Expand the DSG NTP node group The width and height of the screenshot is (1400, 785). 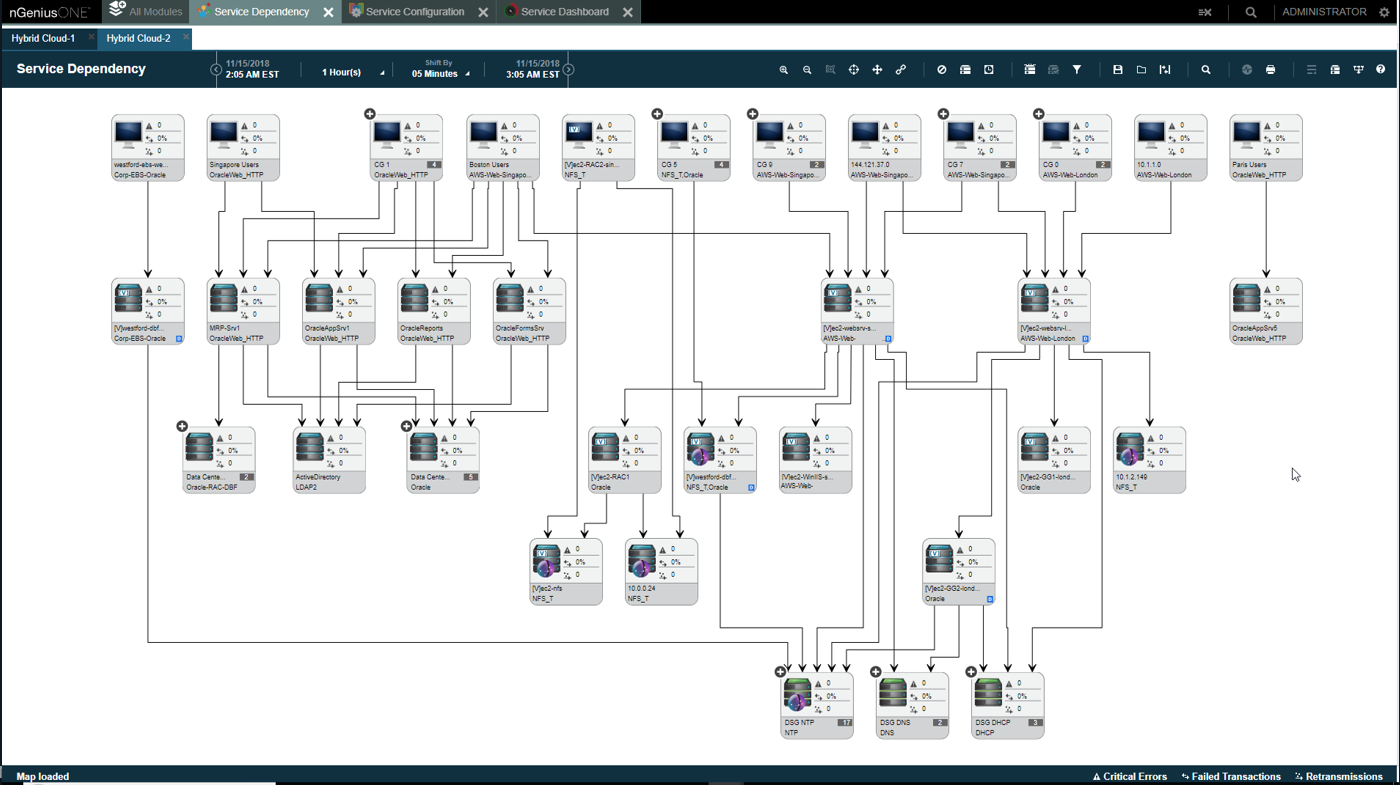[780, 672]
